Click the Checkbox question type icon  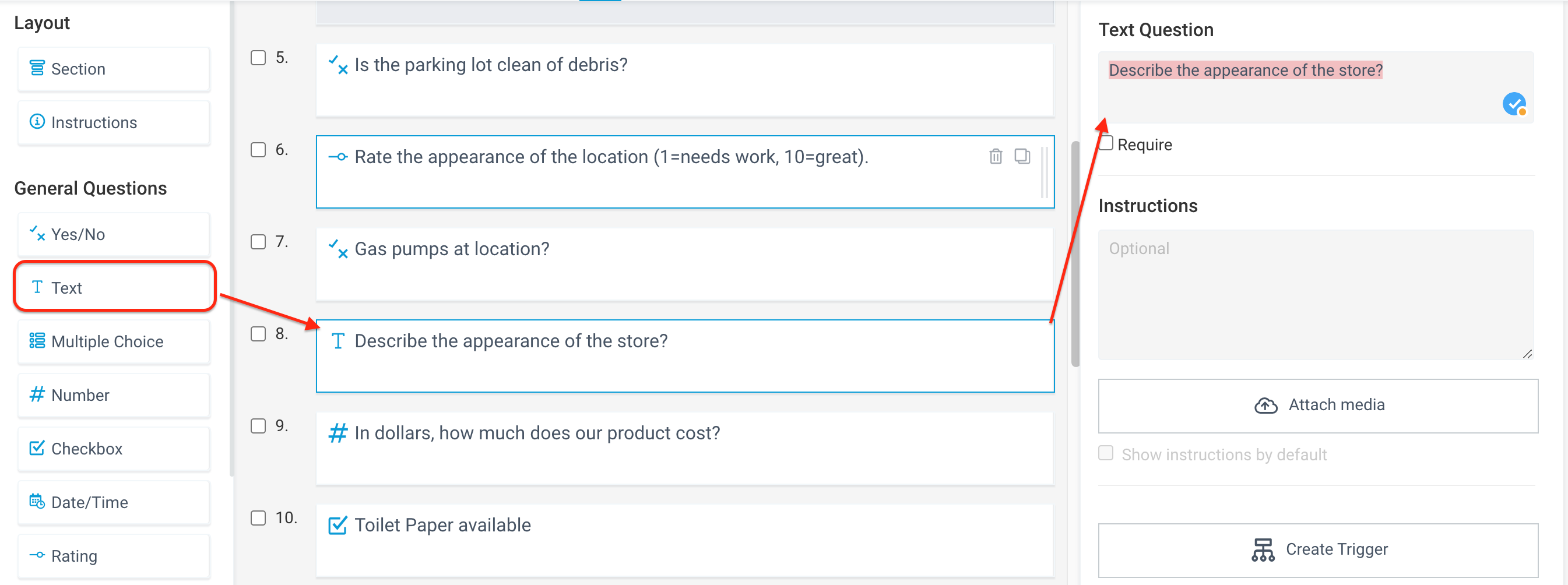tap(37, 449)
